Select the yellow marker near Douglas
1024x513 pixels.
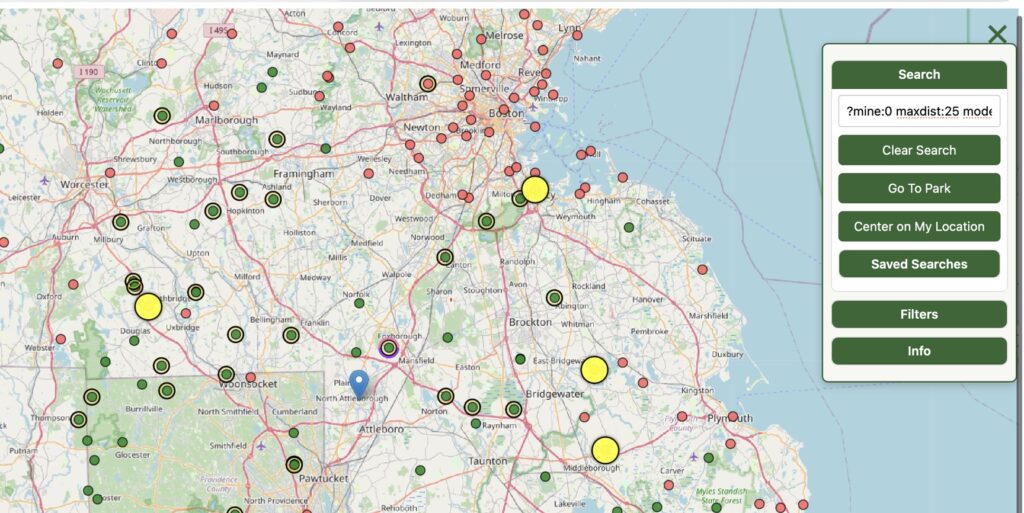[x=148, y=307]
